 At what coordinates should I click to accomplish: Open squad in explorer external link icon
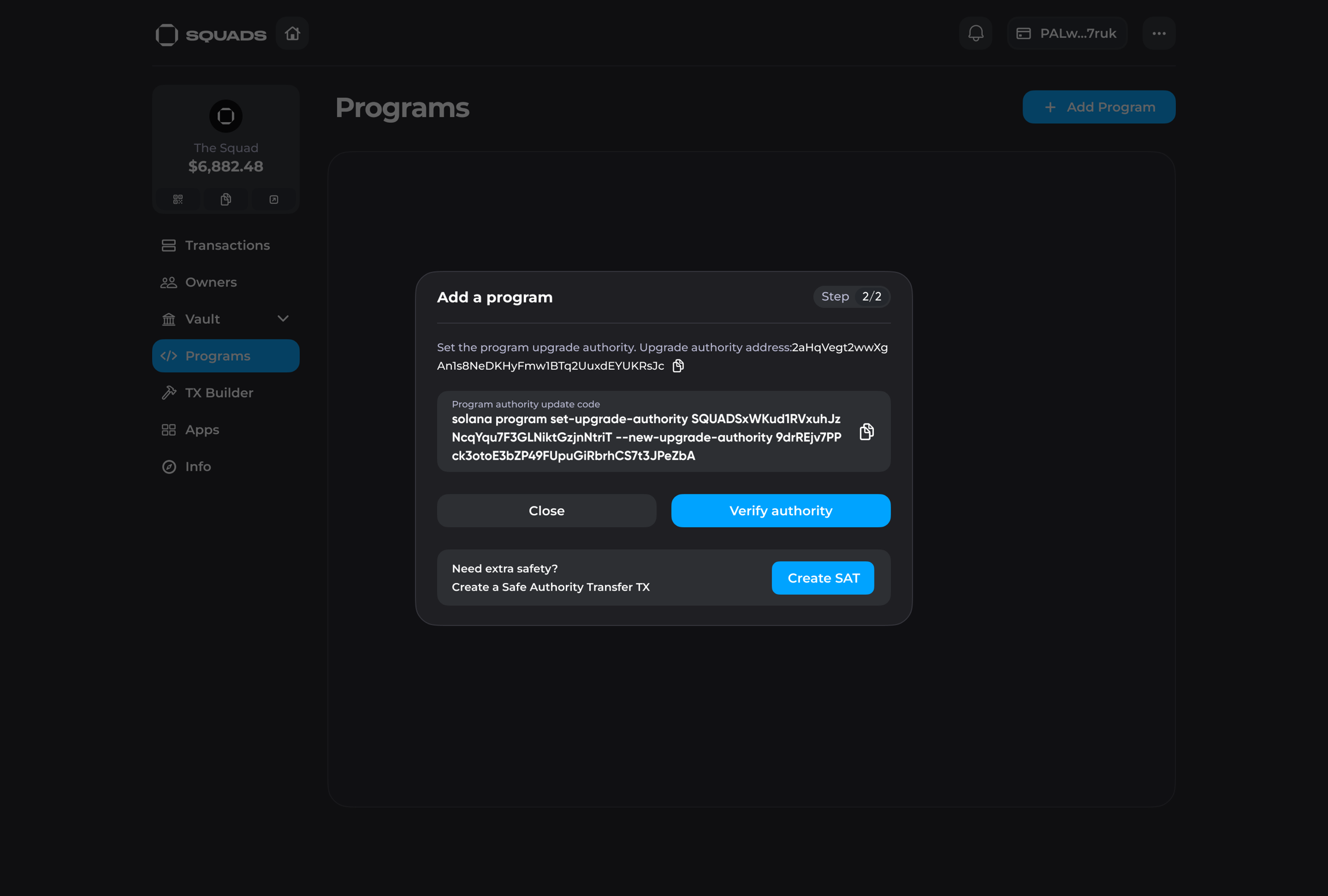[274, 199]
